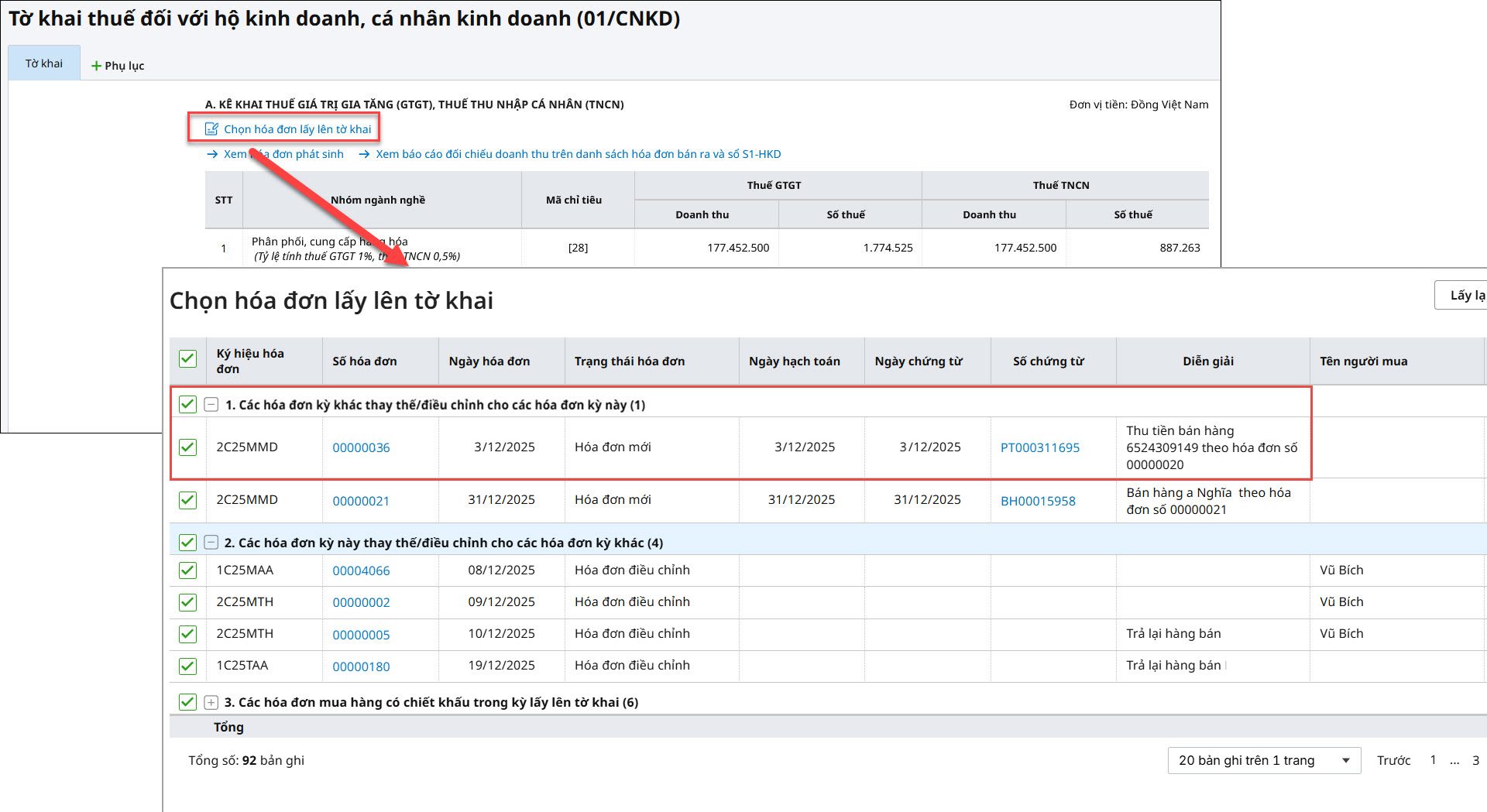Click the edit icon beside Chọn hóa đơn
The width and height of the screenshot is (1487, 812).
tap(211, 129)
